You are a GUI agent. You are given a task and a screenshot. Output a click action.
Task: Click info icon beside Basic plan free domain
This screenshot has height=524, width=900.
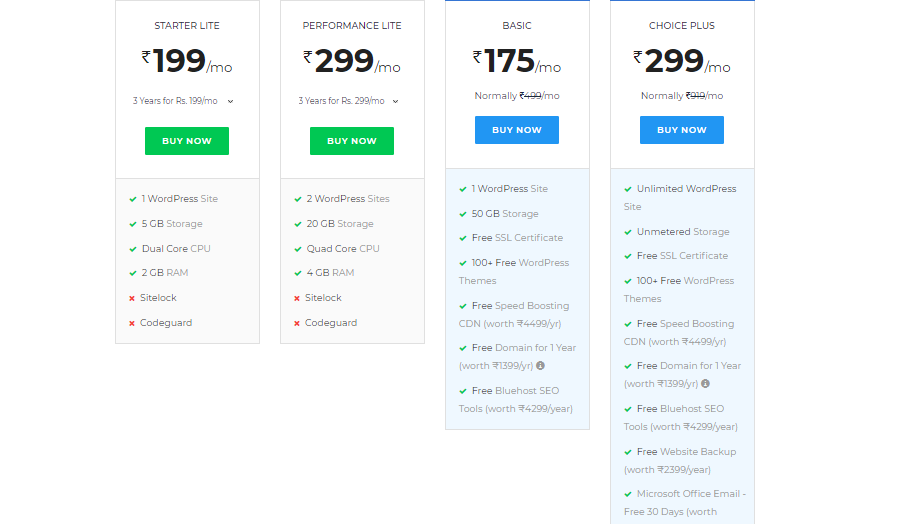click(540, 366)
